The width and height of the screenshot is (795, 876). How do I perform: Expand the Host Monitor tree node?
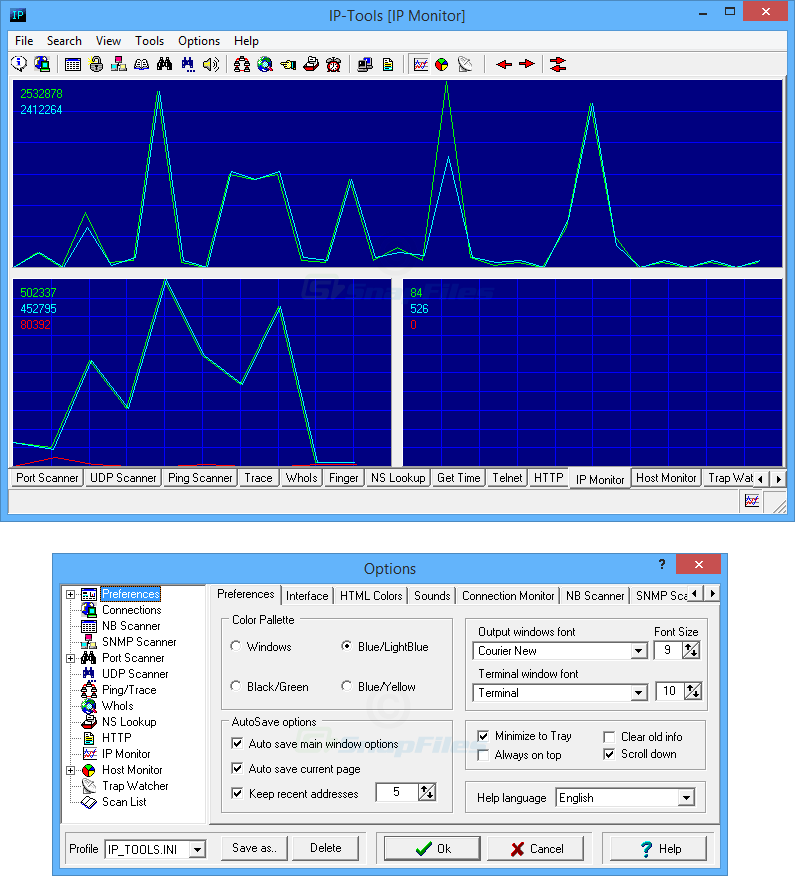[x=70, y=770]
